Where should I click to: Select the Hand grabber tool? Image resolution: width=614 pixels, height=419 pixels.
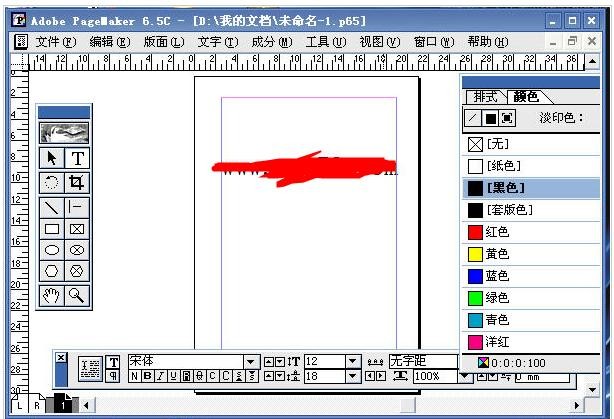tap(52, 296)
